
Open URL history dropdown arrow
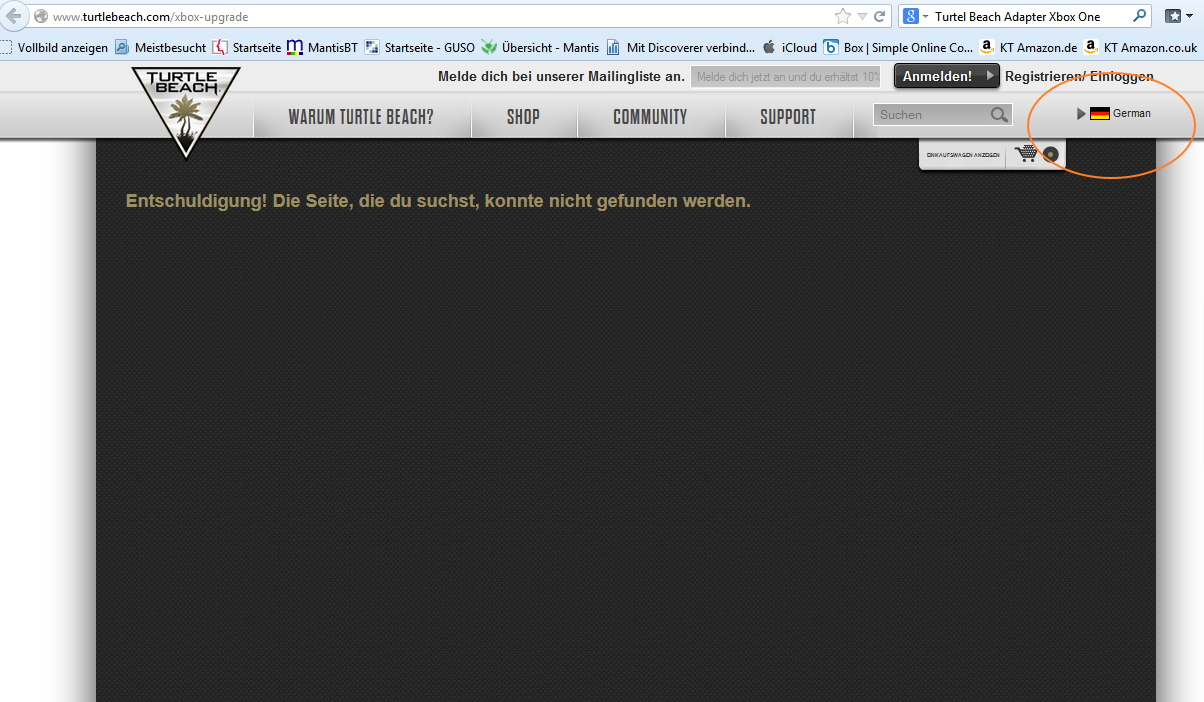tap(862, 17)
